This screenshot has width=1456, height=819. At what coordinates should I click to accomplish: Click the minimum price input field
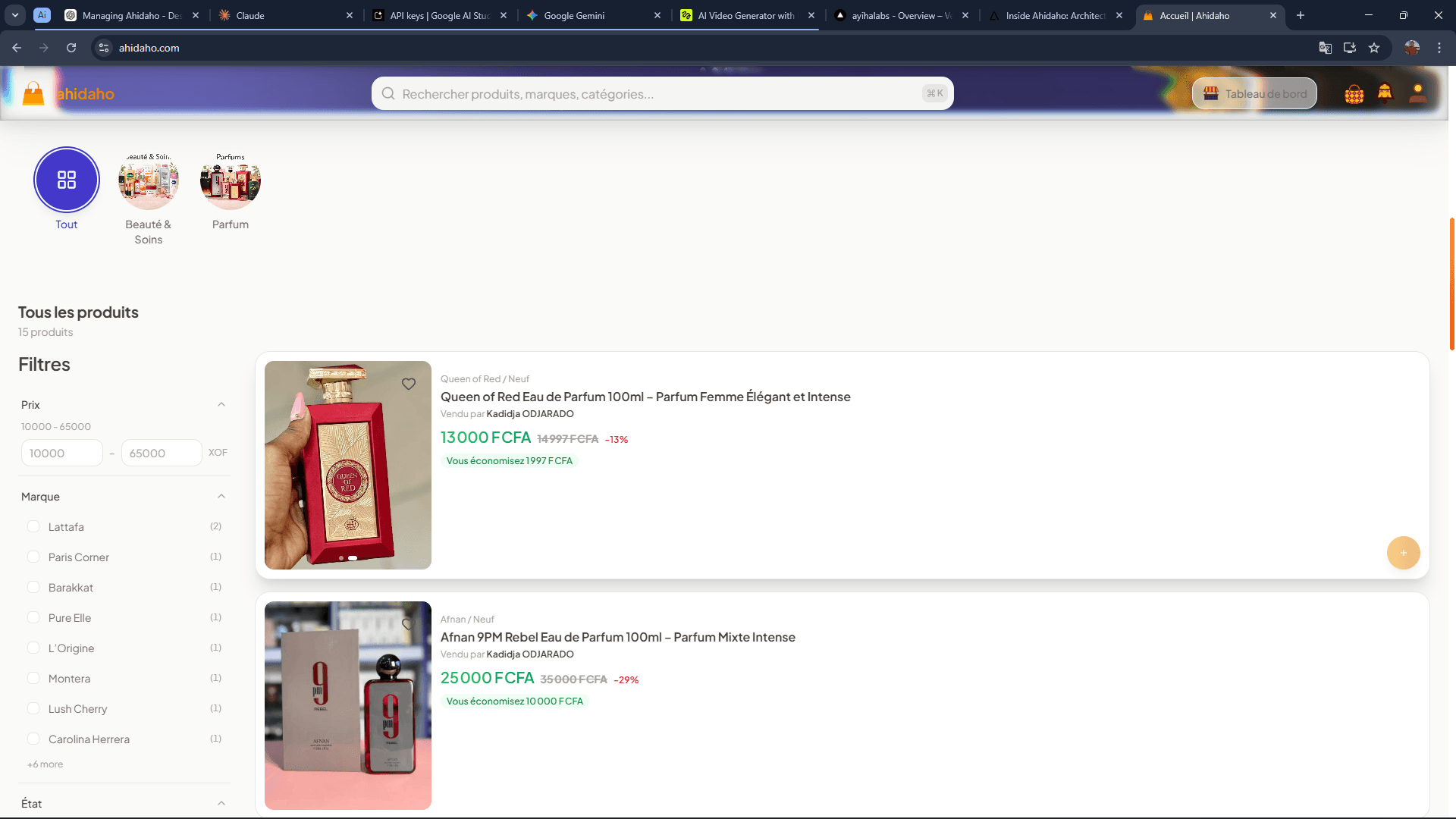pyautogui.click(x=62, y=453)
